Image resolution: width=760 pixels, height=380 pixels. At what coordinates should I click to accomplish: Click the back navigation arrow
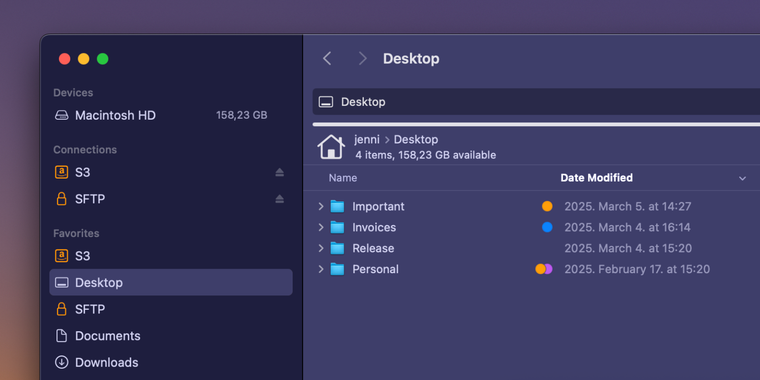point(327,59)
